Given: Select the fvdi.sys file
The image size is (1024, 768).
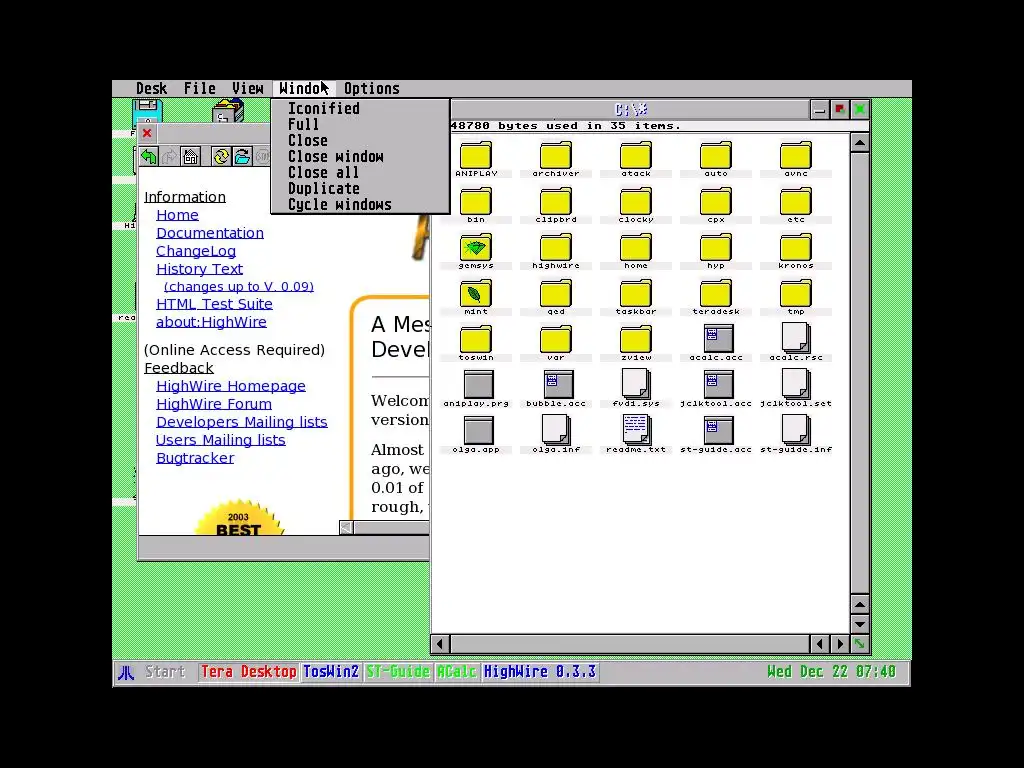Looking at the screenshot, I should click(x=635, y=389).
